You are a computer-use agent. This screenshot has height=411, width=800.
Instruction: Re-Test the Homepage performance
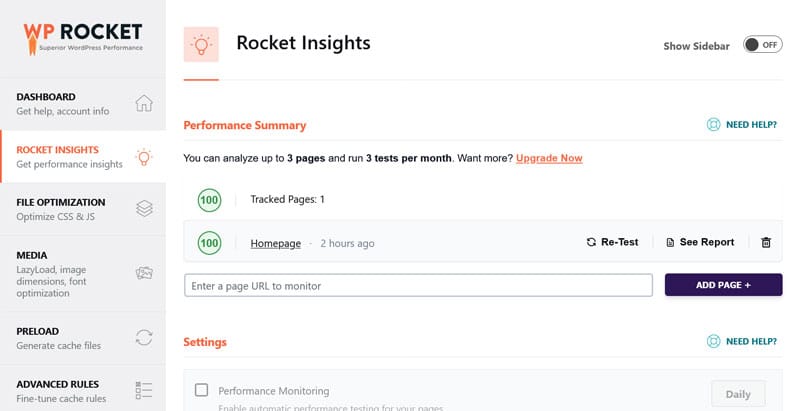point(612,242)
